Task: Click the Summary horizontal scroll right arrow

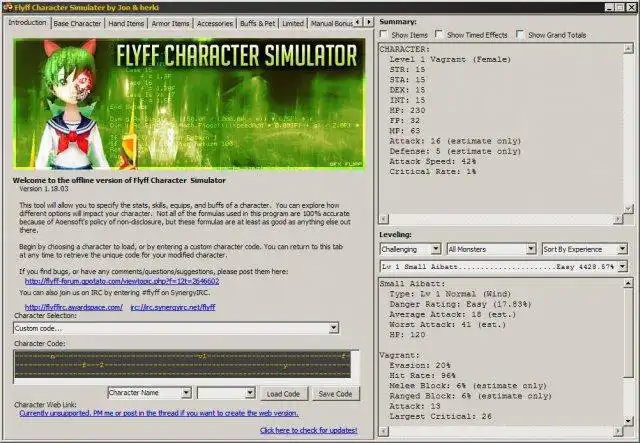Action: tap(618, 219)
